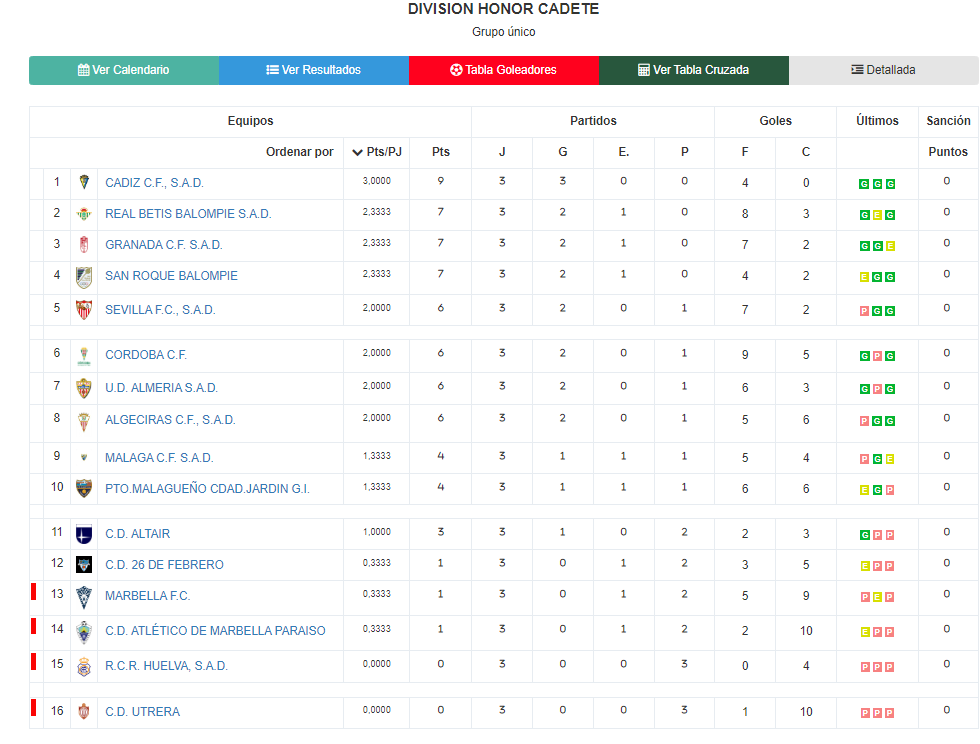Image resolution: width=980 pixels, height=744 pixels.
Task: Click the Real Betis Balompie crest
Action: (84, 214)
